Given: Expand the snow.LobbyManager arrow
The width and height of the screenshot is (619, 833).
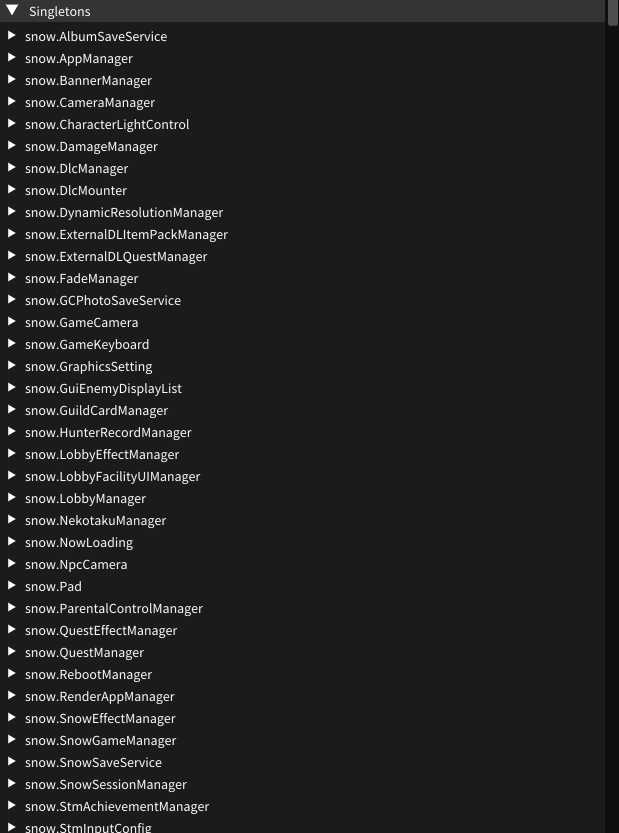Looking at the screenshot, I should pyautogui.click(x=11, y=498).
